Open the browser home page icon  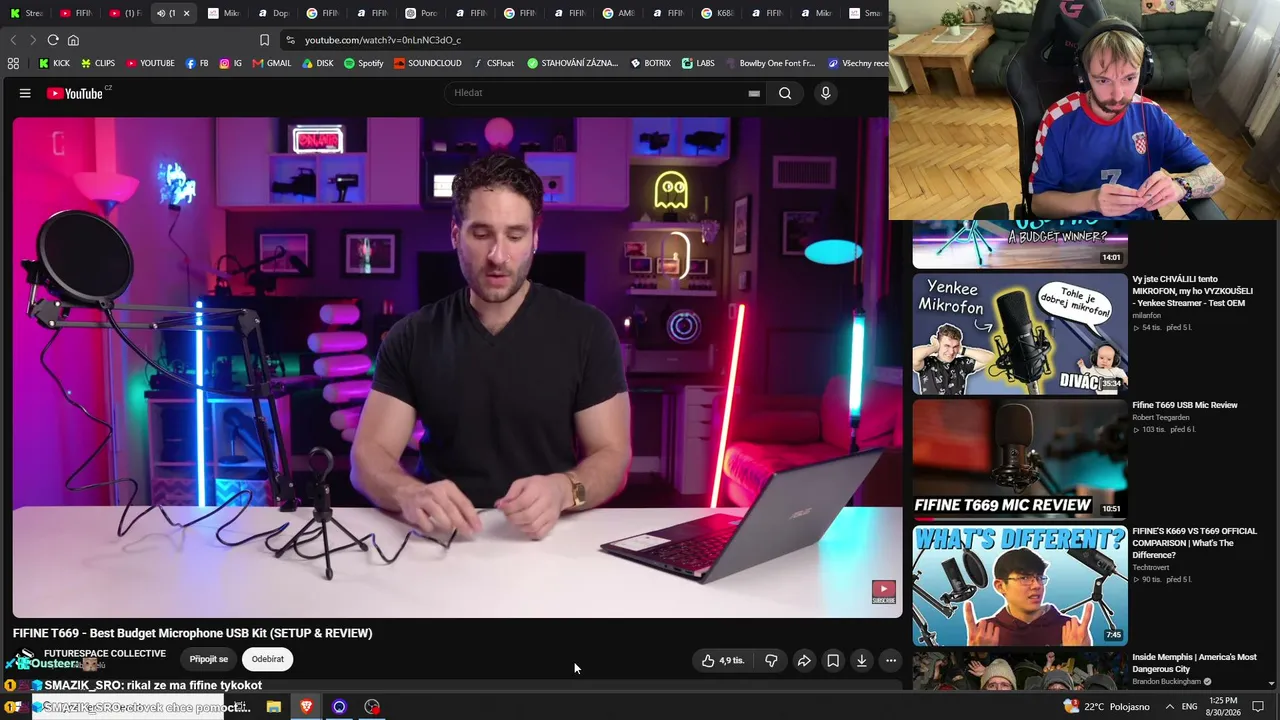pyautogui.click(x=73, y=40)
